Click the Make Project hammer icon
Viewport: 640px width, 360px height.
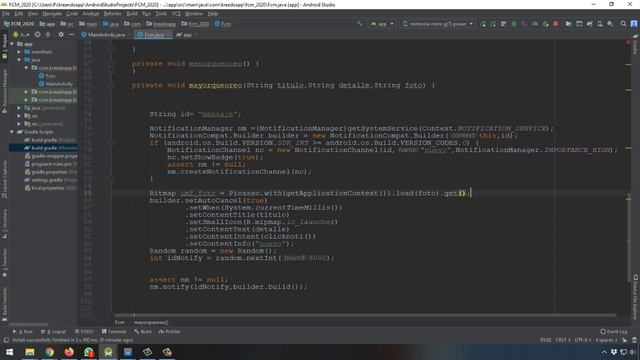click(x=360, y=24)
